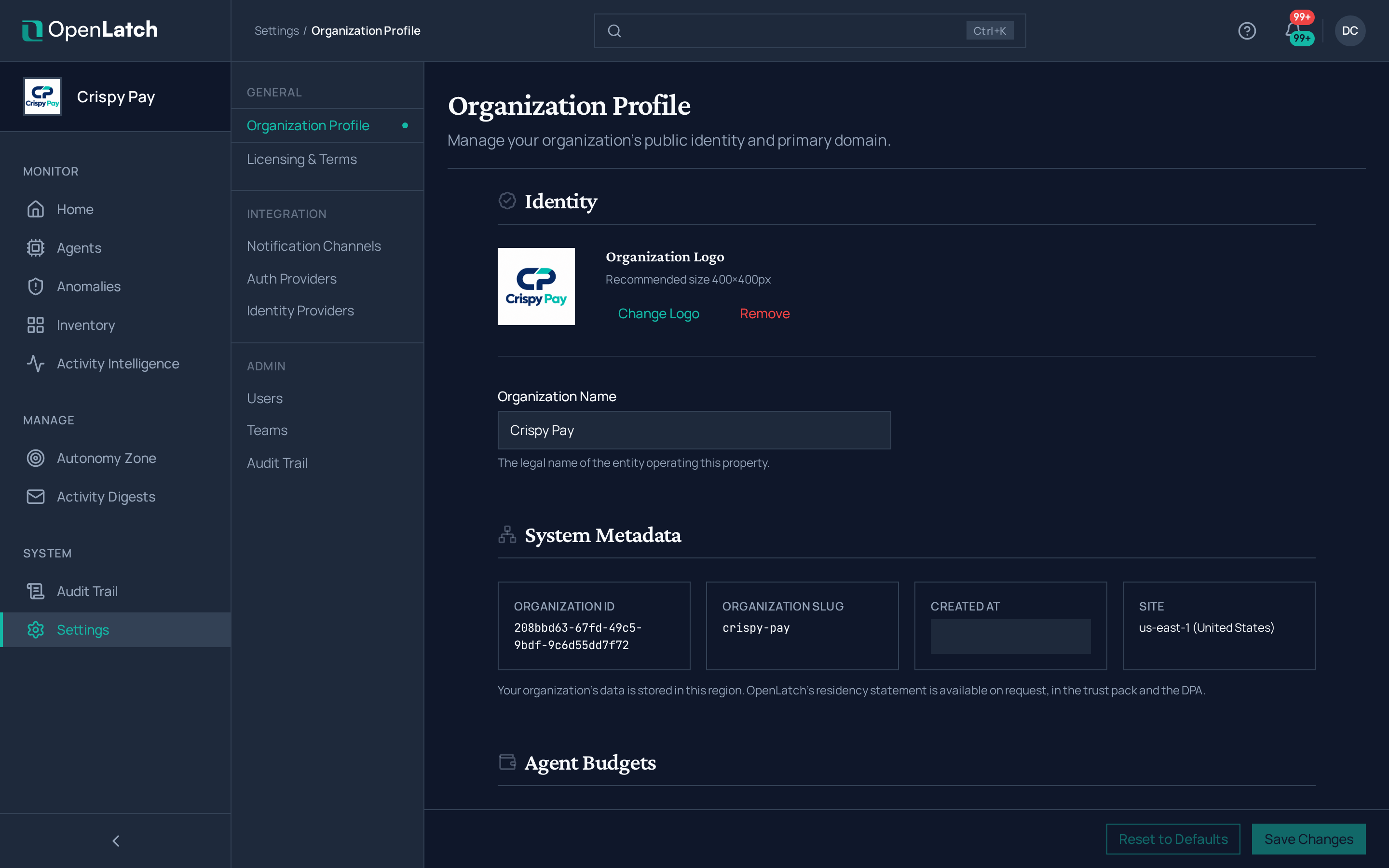Open Activity Digests envelope icon
Viewport: 1389px width, 868px height.
[36, 497]
